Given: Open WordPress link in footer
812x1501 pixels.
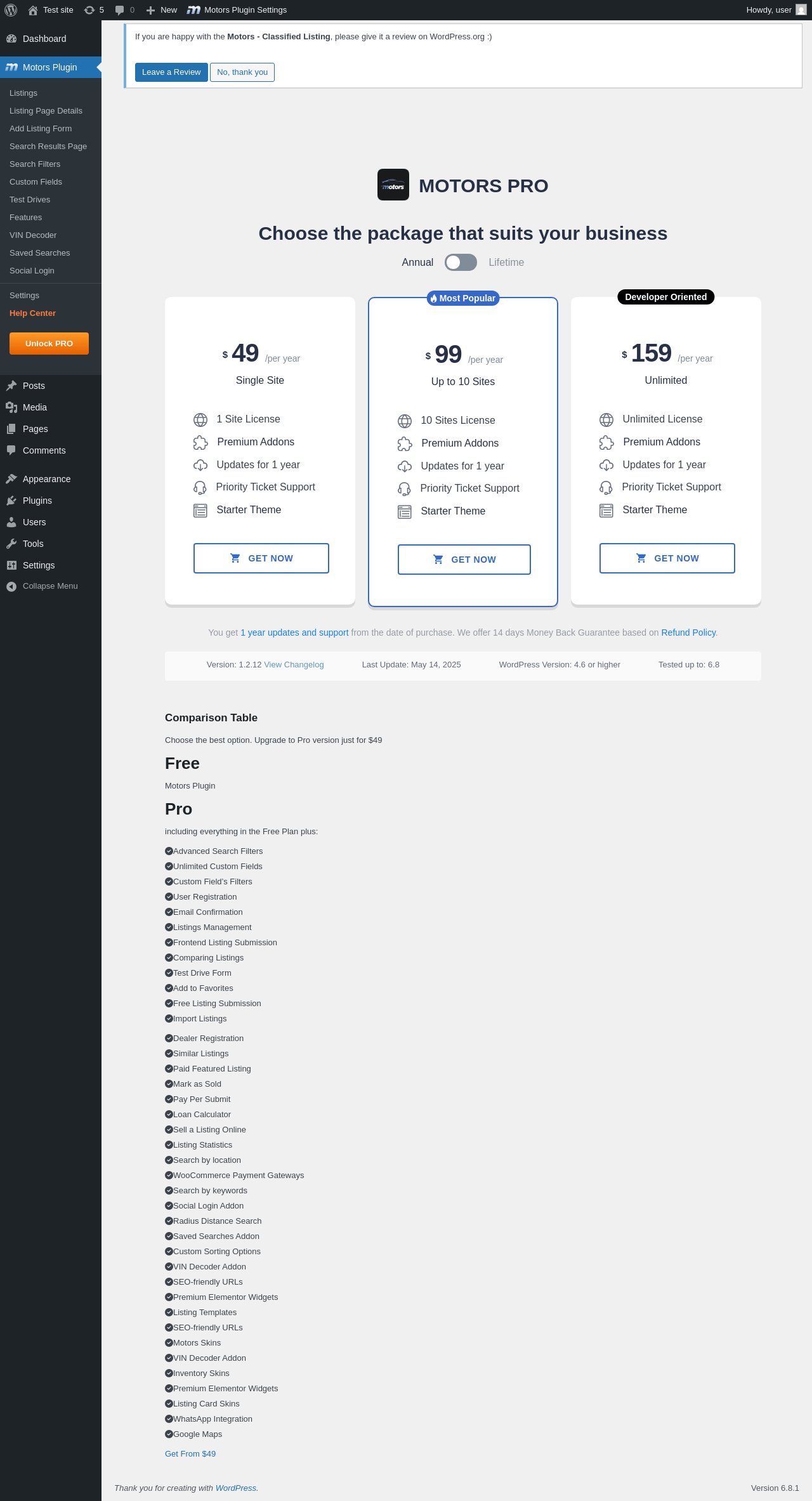Looking at the screenshot, I should pyautogui.click(x=236, y=1488).
